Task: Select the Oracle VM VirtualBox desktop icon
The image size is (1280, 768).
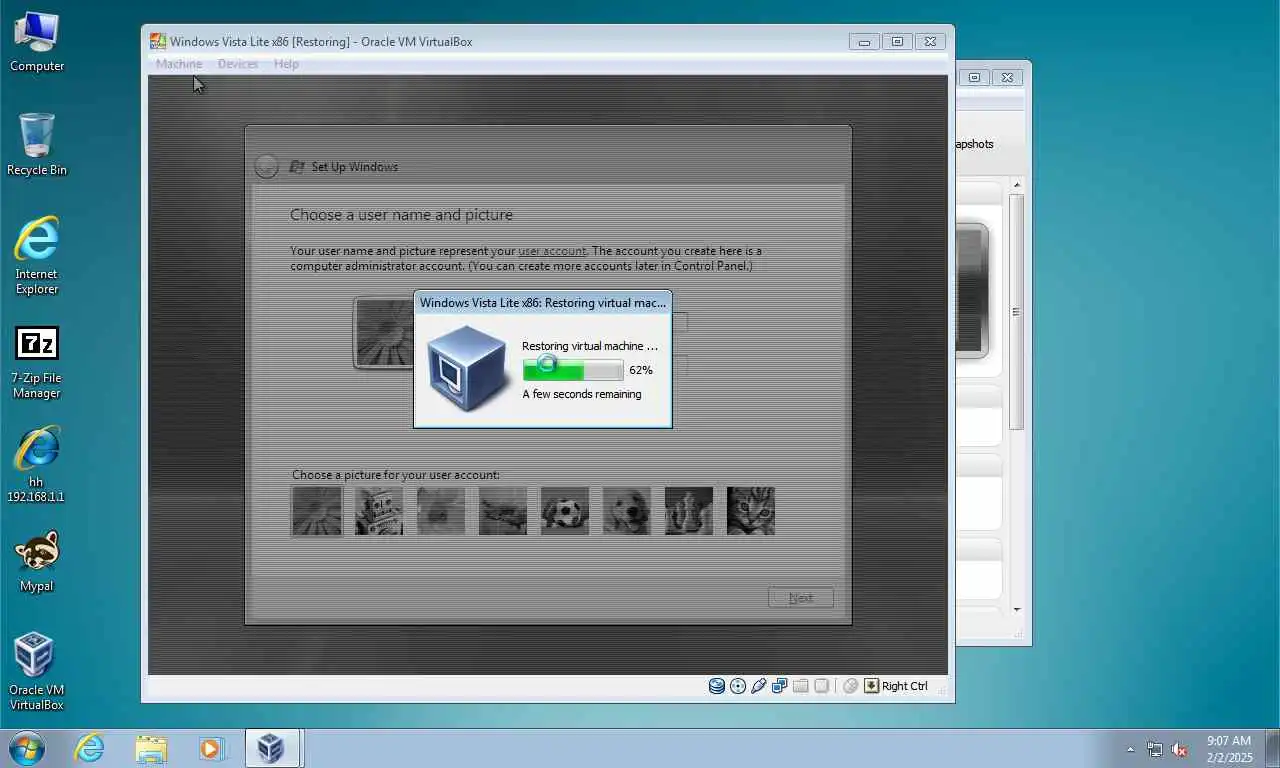Action: 37,671
